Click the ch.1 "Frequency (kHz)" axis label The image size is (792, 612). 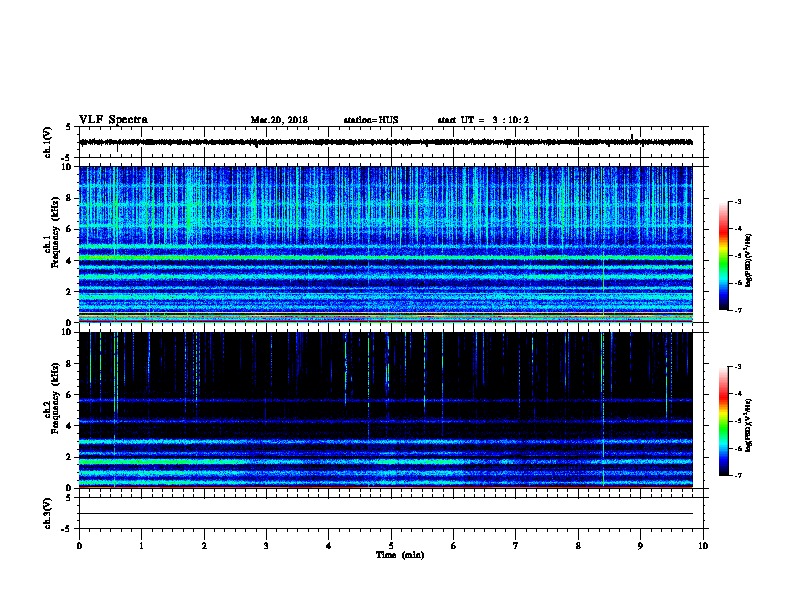click(x=55, y=232)
